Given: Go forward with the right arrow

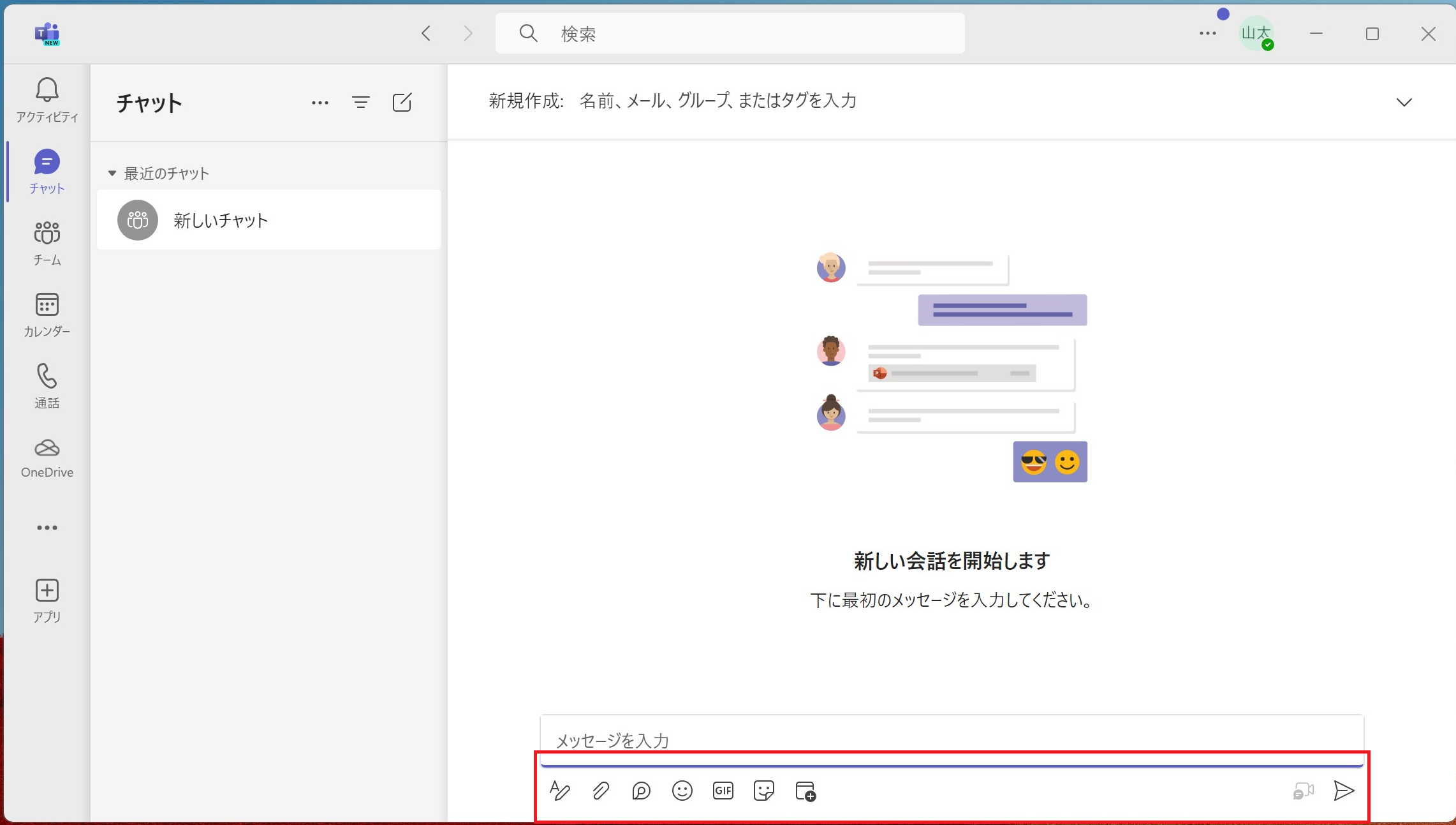Looking at the screenshot, I should coord(468,33).
